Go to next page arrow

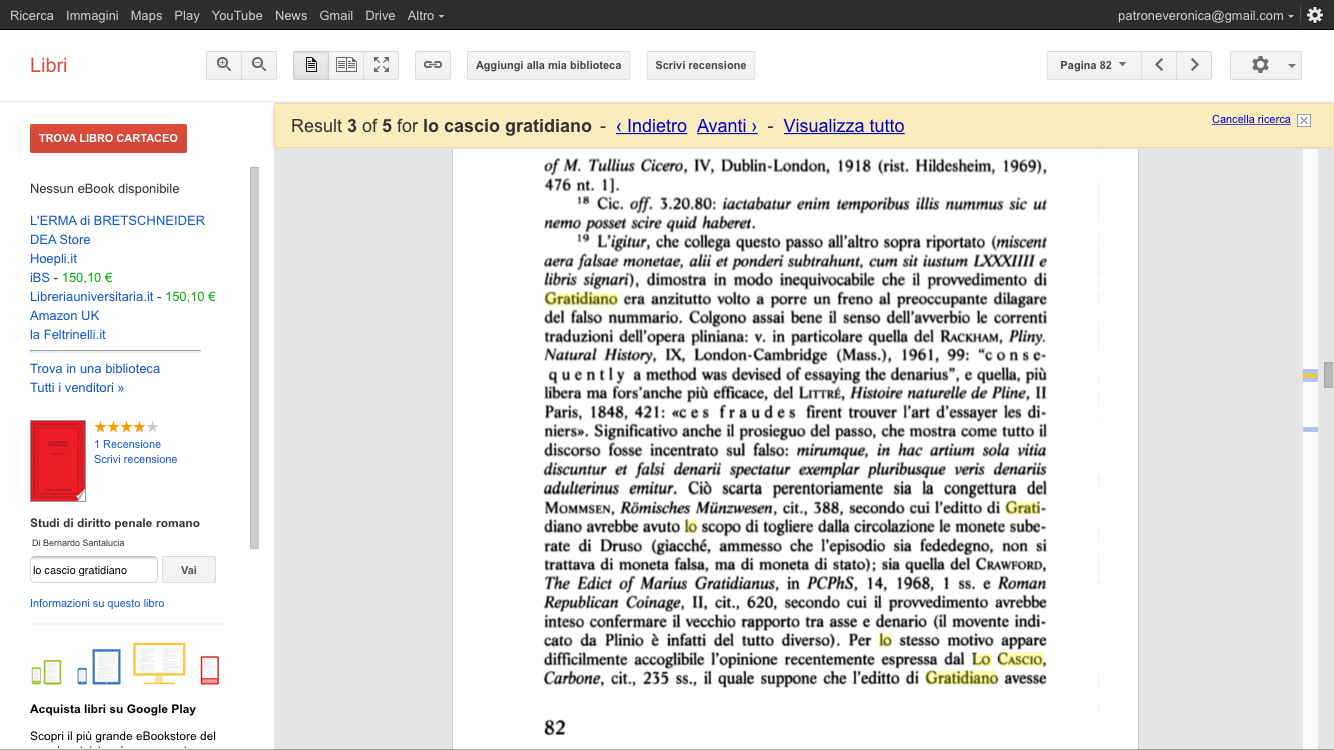pos(1194,65)
